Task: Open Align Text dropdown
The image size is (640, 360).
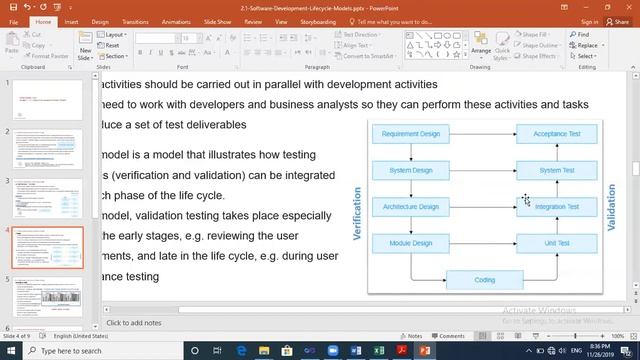Action: (353, 45)
